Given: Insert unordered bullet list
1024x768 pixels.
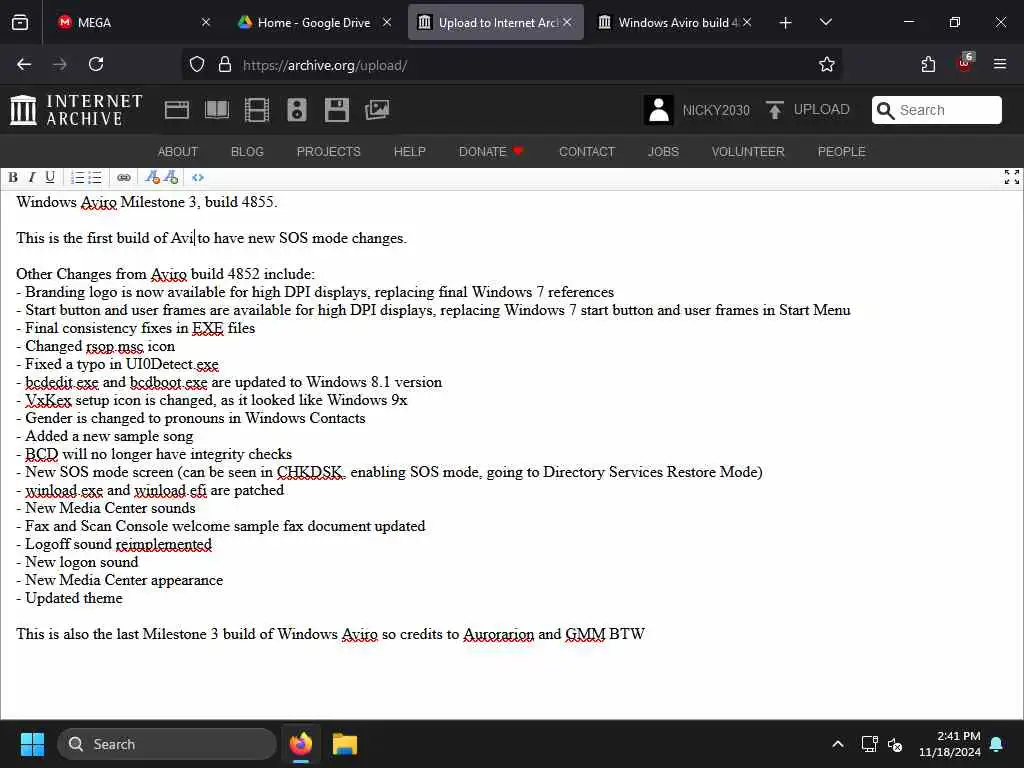Looking at the screenshot, I should (95, 178).
